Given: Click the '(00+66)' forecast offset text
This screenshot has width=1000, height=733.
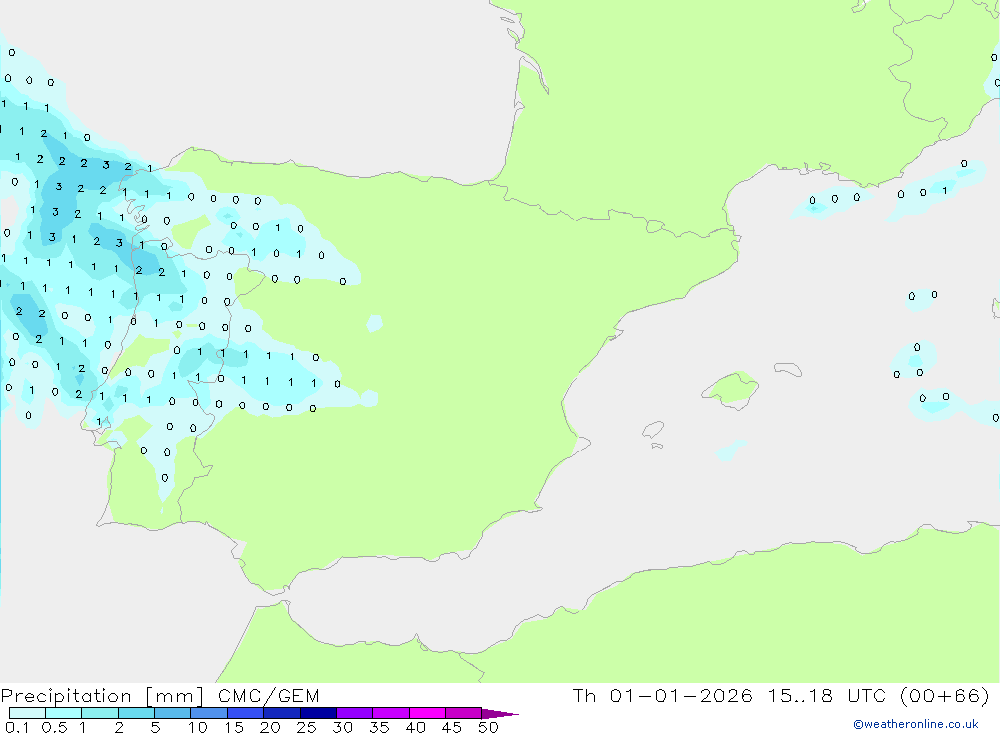Looking at the screenshot, I should pos(945,695).
